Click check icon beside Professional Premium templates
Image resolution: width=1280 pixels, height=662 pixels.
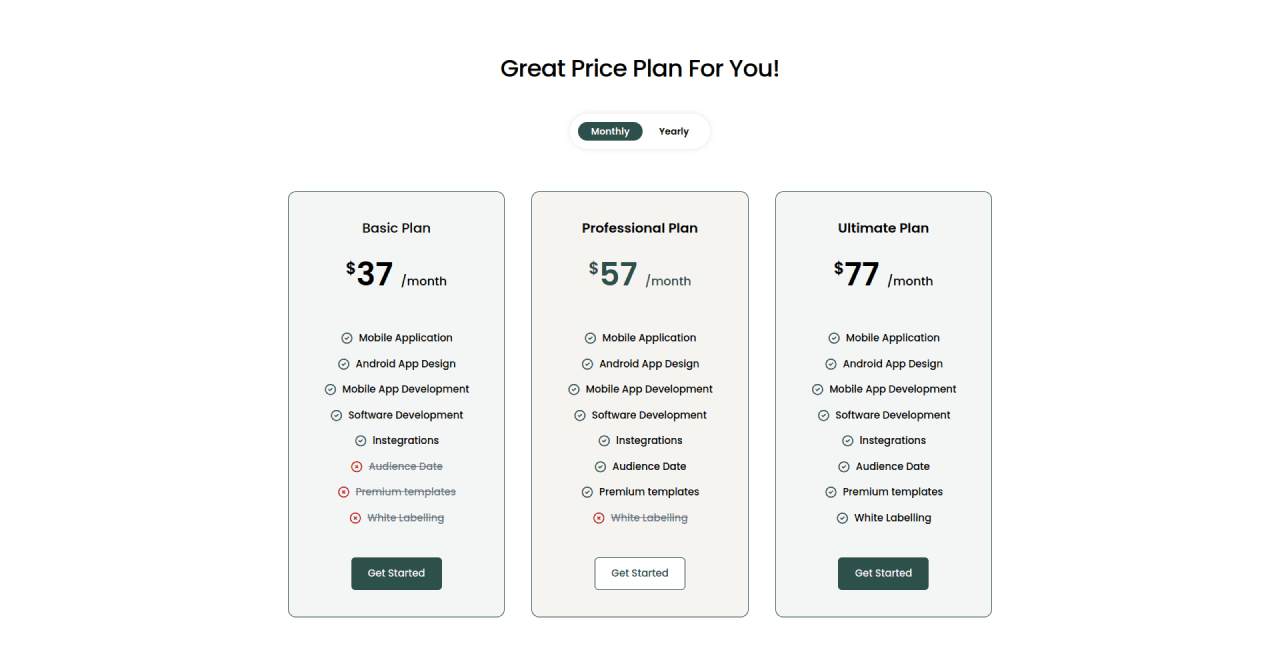click(x=587, y=492)
